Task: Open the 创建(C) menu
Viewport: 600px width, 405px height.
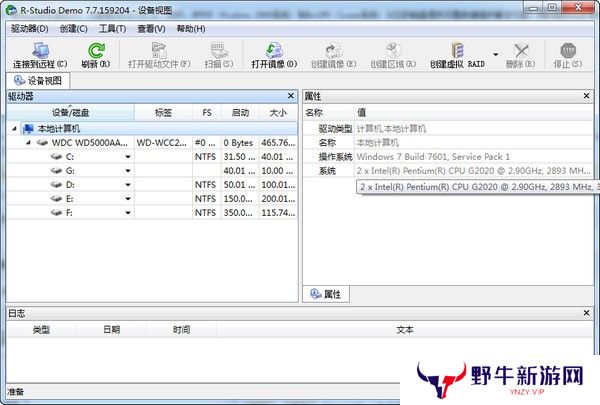Action: coord(73,29)
